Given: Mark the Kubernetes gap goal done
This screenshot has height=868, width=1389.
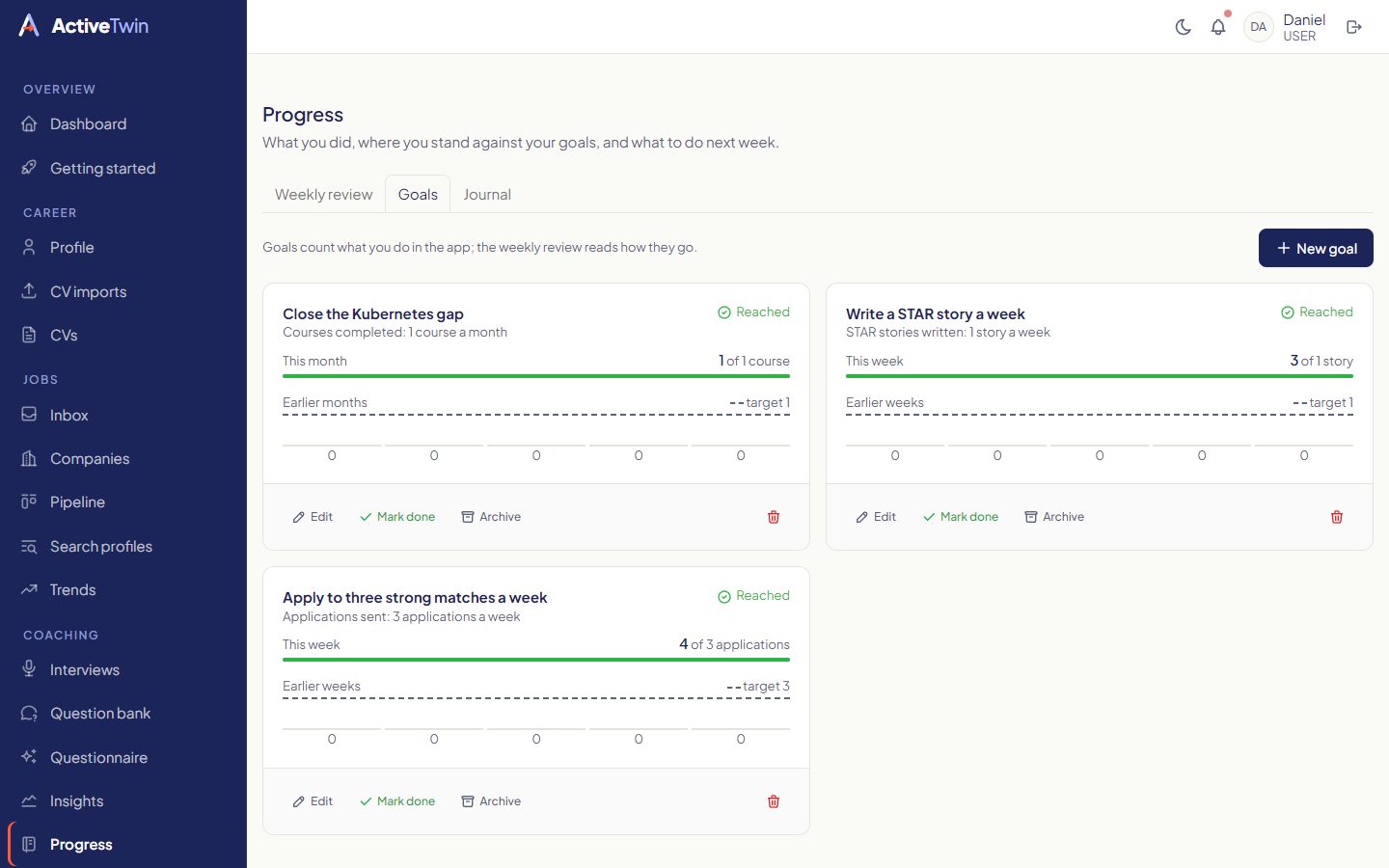Looking at the screenshot, I should tap(397, 517).
